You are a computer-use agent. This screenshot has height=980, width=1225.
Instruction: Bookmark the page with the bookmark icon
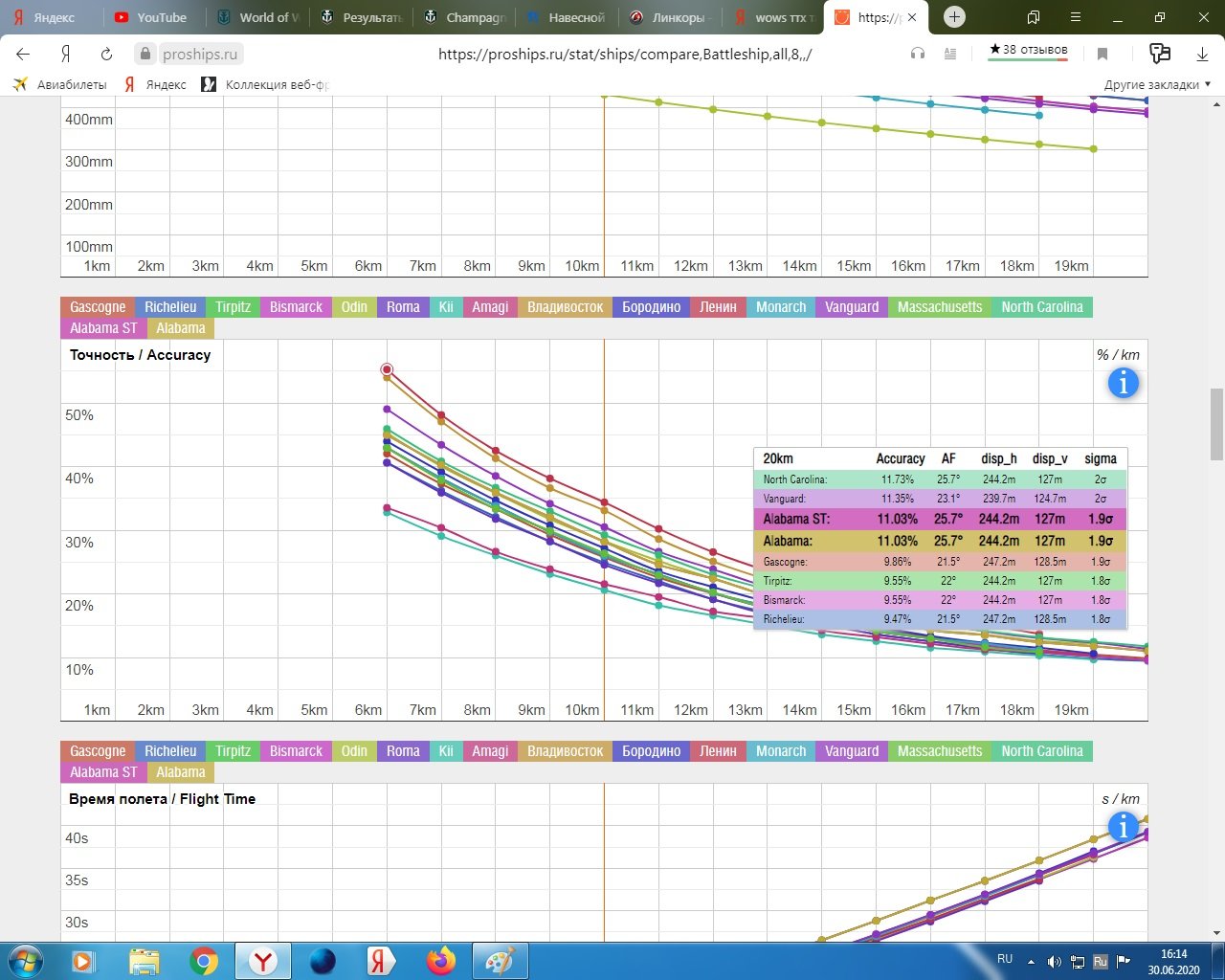1102,55
